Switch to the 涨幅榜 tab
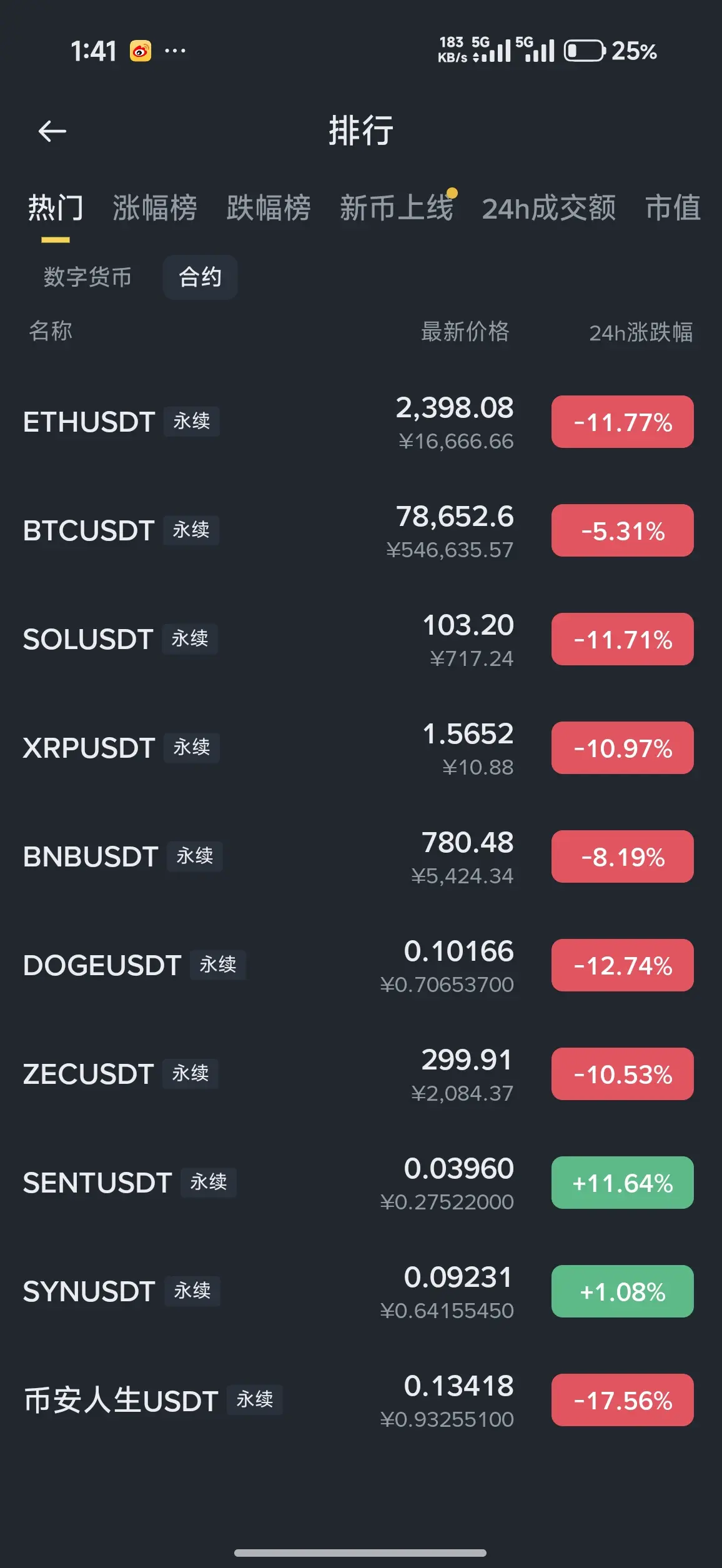This screenshot has width=722, height=1568. (155, 208)
